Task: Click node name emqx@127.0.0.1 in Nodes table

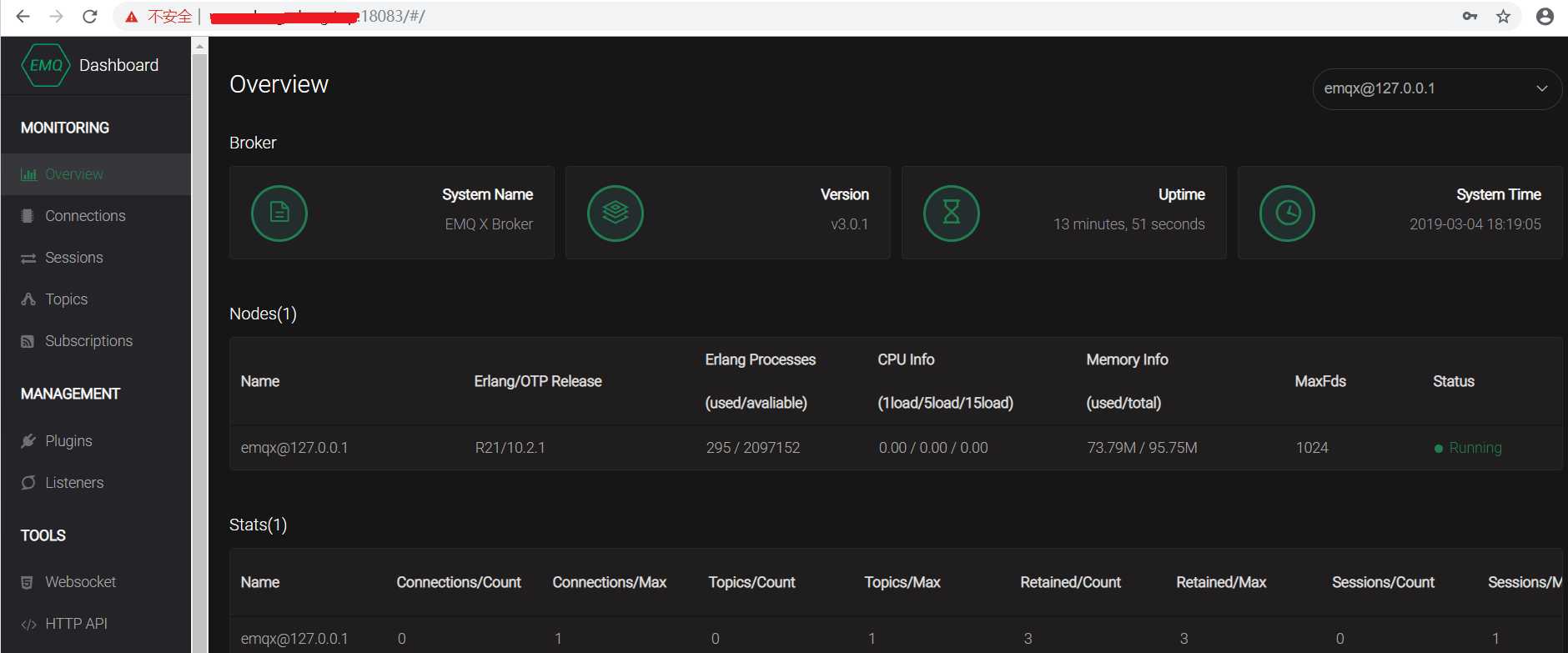Action: pos(294,448)
